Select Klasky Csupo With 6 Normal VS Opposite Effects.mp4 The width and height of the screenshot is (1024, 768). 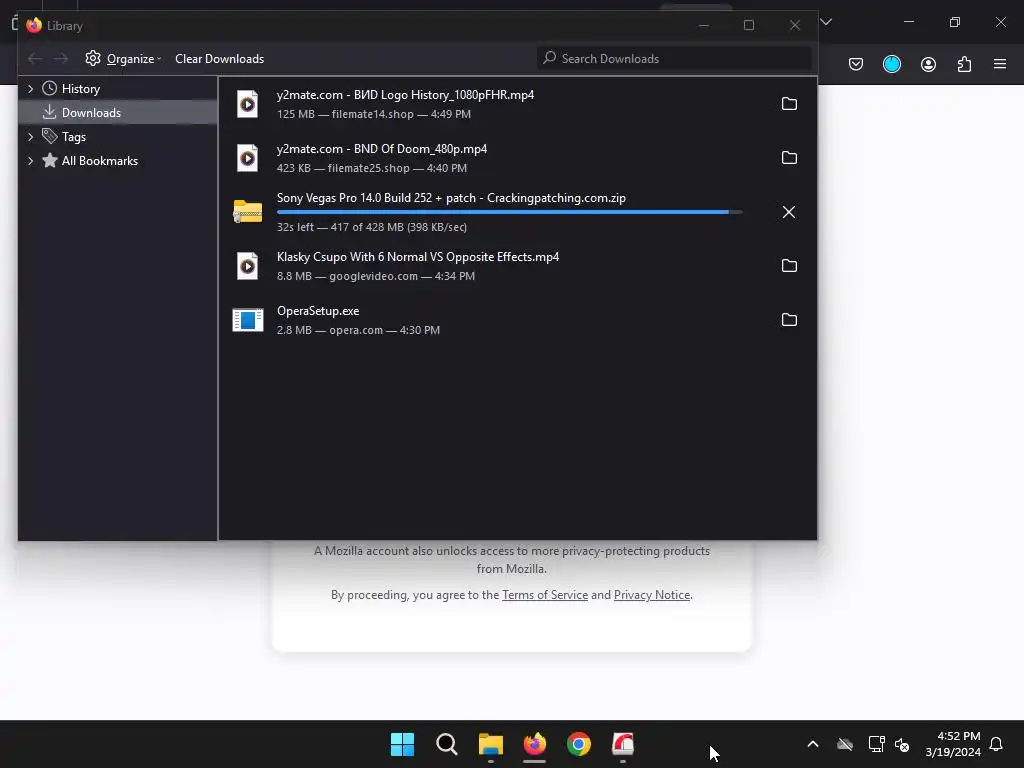click(x=418, y=257)
